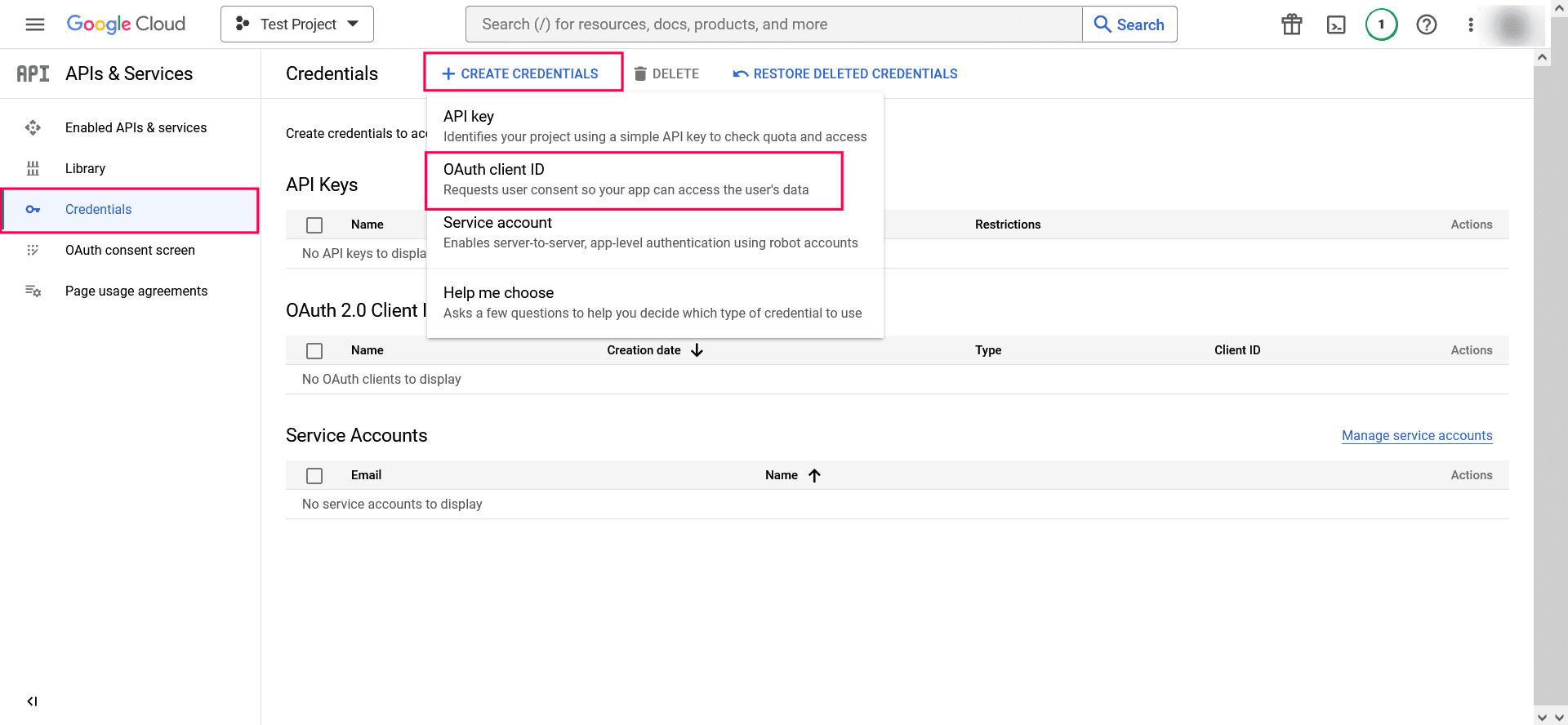
Task: Collapse the left navigation panel arrow
Action: point(32,701)
